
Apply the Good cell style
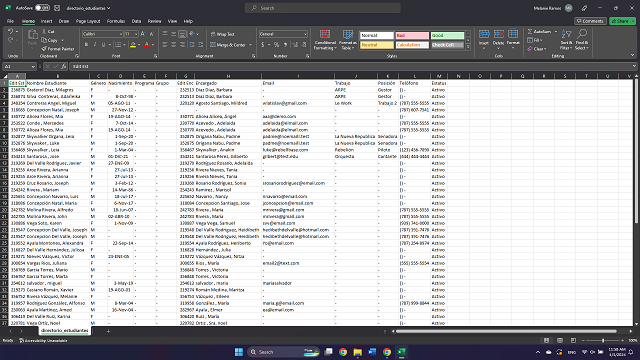pos(447,36)
